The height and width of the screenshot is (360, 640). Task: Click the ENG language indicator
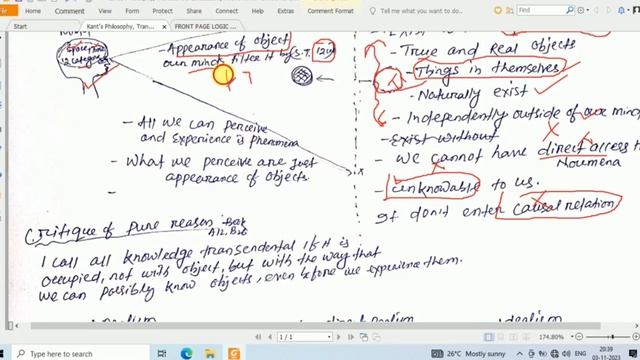(580, 353)
